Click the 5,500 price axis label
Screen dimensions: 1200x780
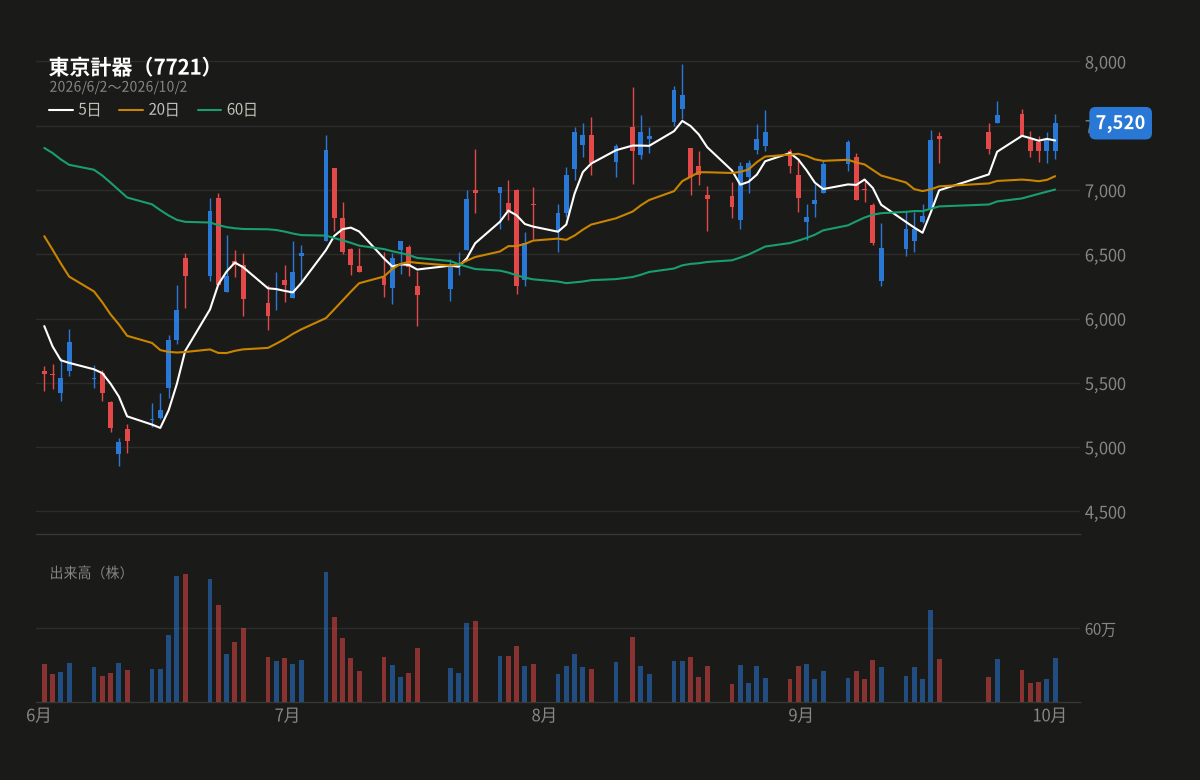[1105, 384]
